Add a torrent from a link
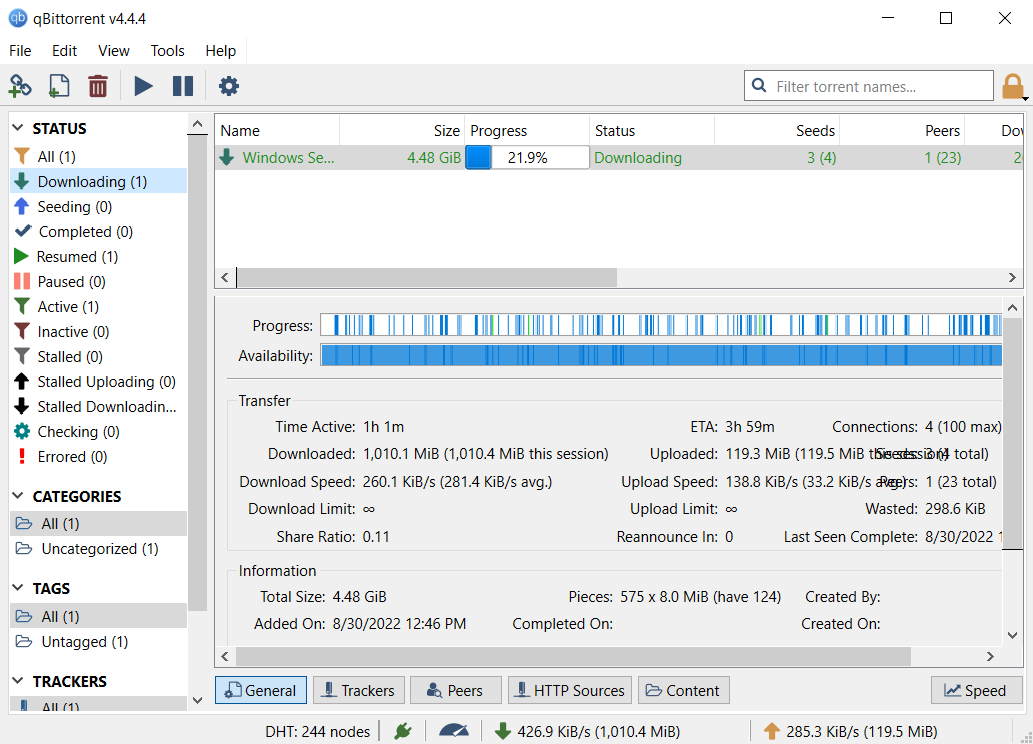Viewport: 1033px width, 744px height. tap(20, 86)
